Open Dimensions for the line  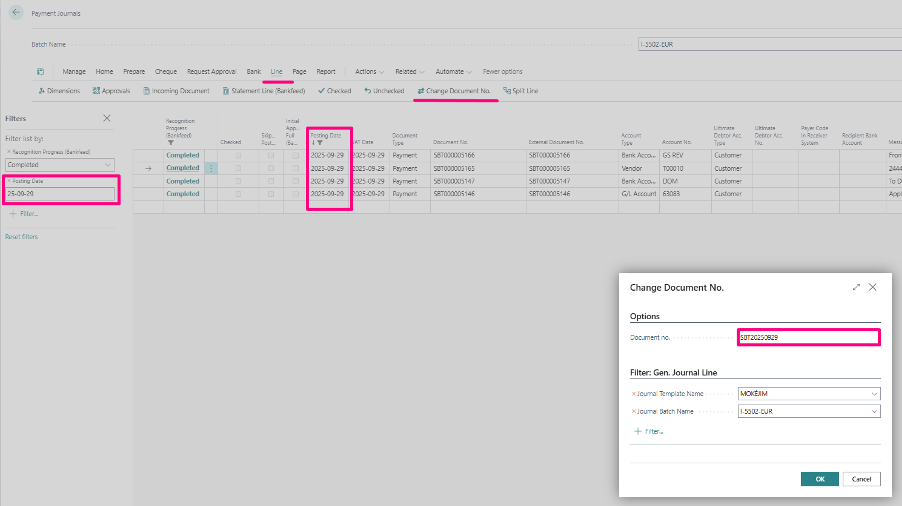pyautogui.click(x=59, y=91)
